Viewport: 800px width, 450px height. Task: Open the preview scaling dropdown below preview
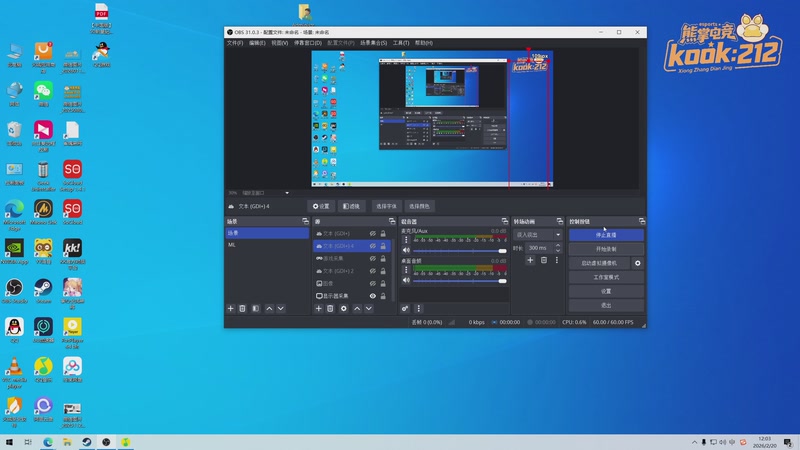click(265, 193)
